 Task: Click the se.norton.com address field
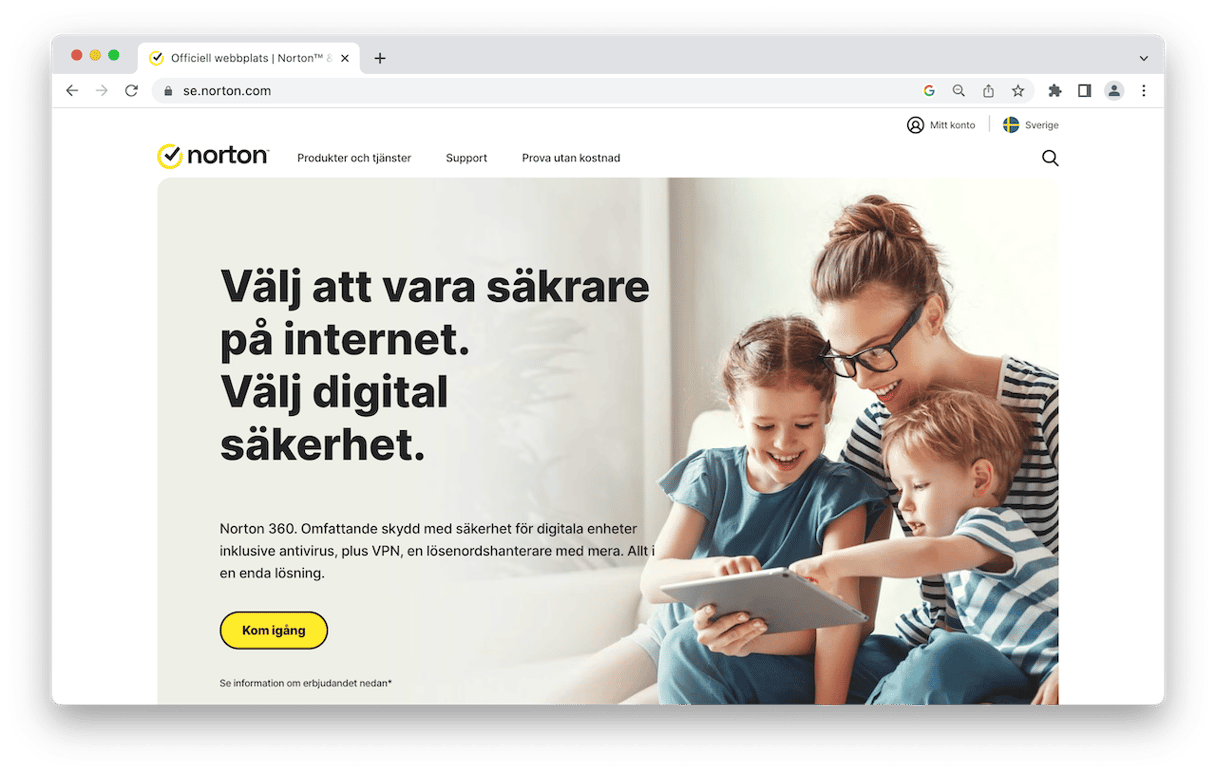click(540, 91)
